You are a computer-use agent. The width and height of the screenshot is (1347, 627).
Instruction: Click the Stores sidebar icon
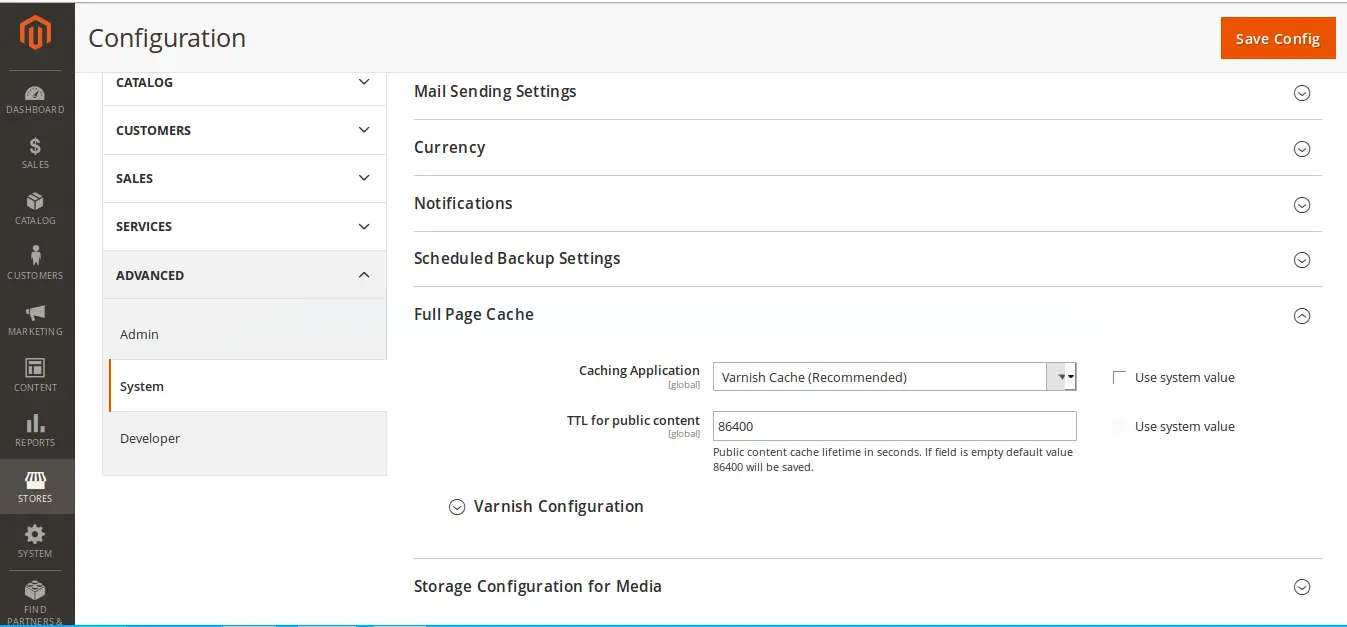coord(35,487)
